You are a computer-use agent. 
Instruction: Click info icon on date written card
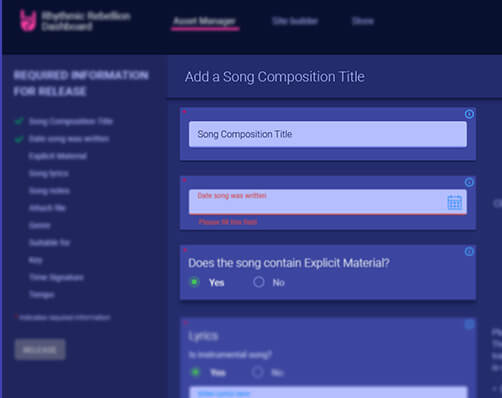469,182
